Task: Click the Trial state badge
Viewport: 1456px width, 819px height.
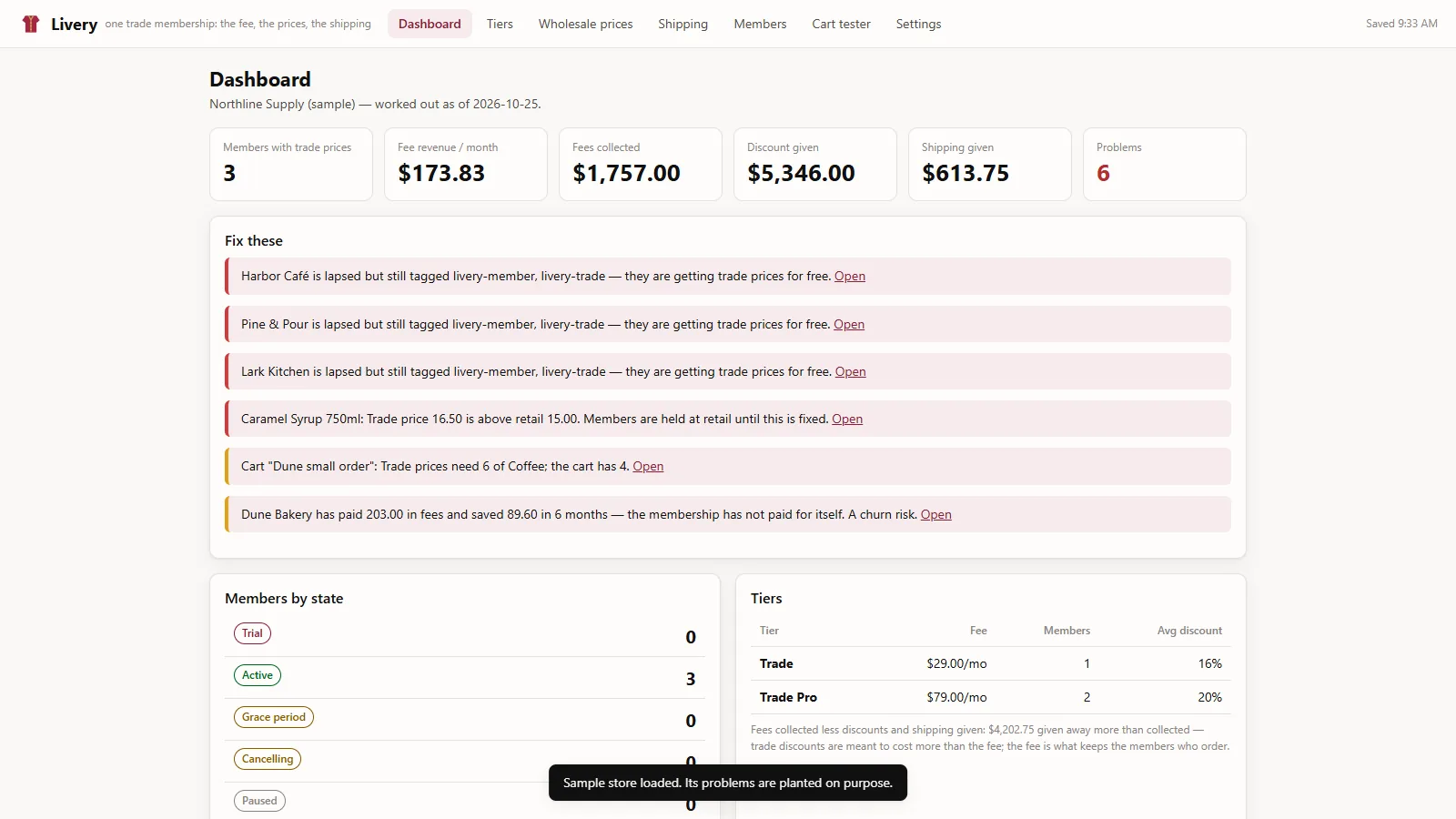Action: (252, 633)
